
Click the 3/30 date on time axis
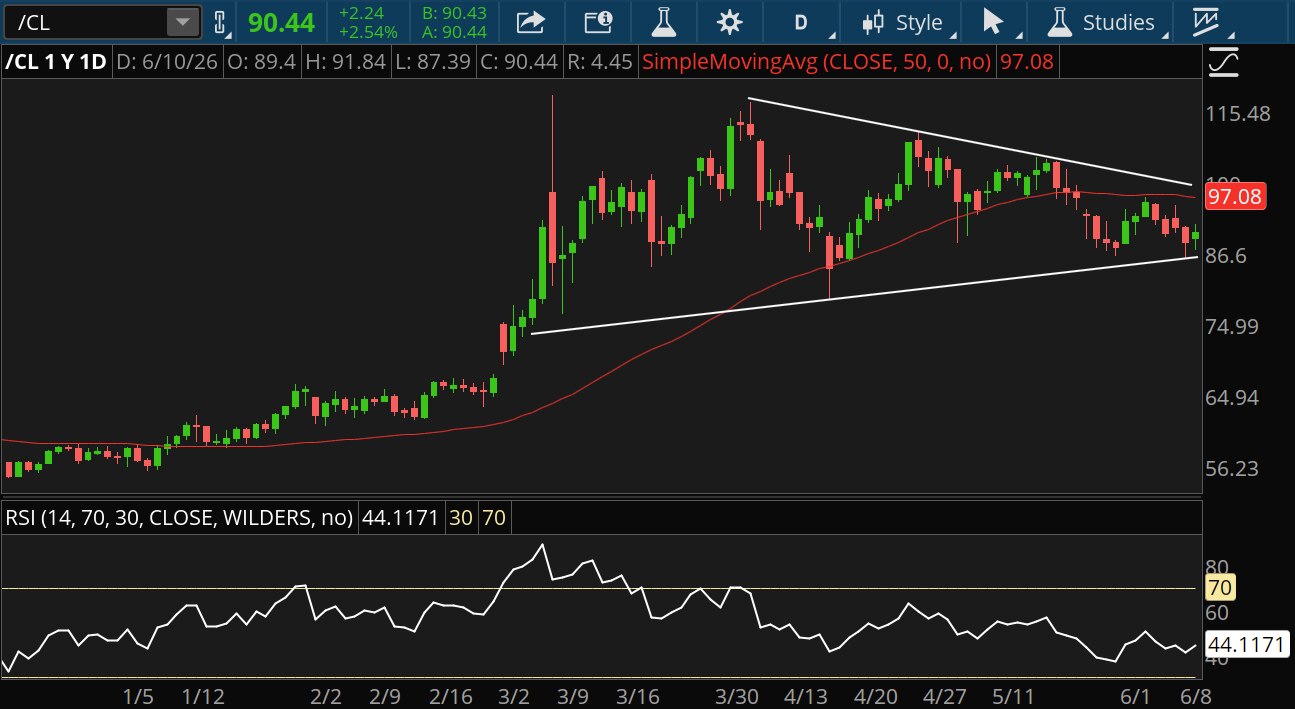(x=738, y=696)
